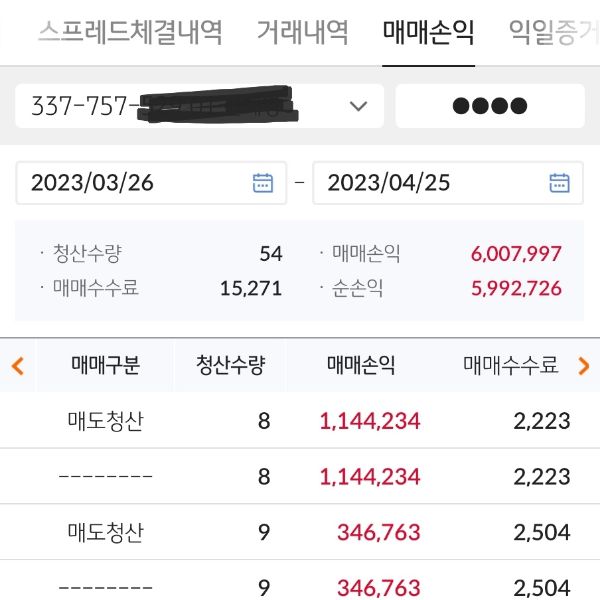Click the 매매손익 column header

pos(361,366)
